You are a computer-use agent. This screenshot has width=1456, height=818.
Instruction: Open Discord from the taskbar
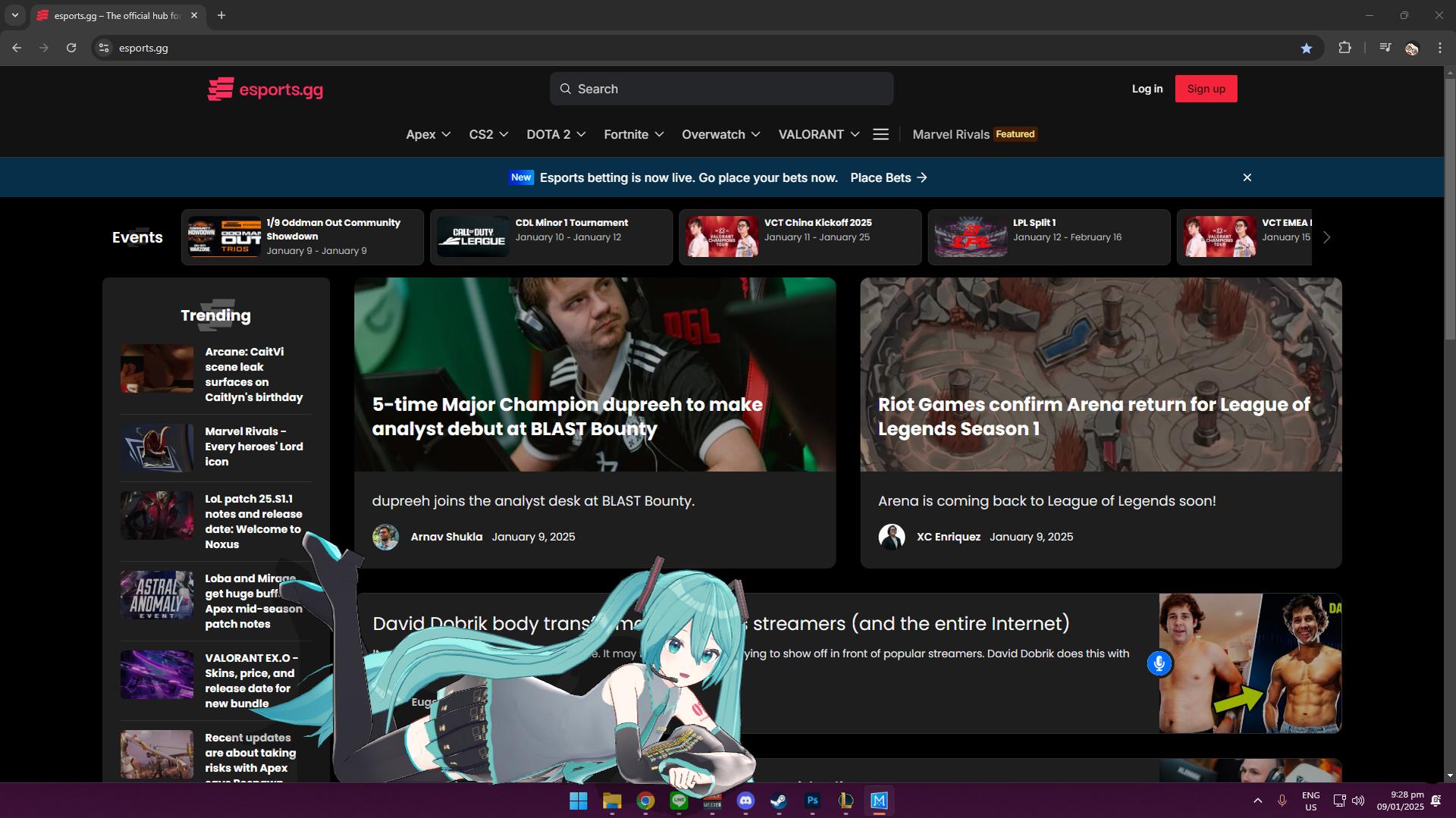[x=745, y=801]
